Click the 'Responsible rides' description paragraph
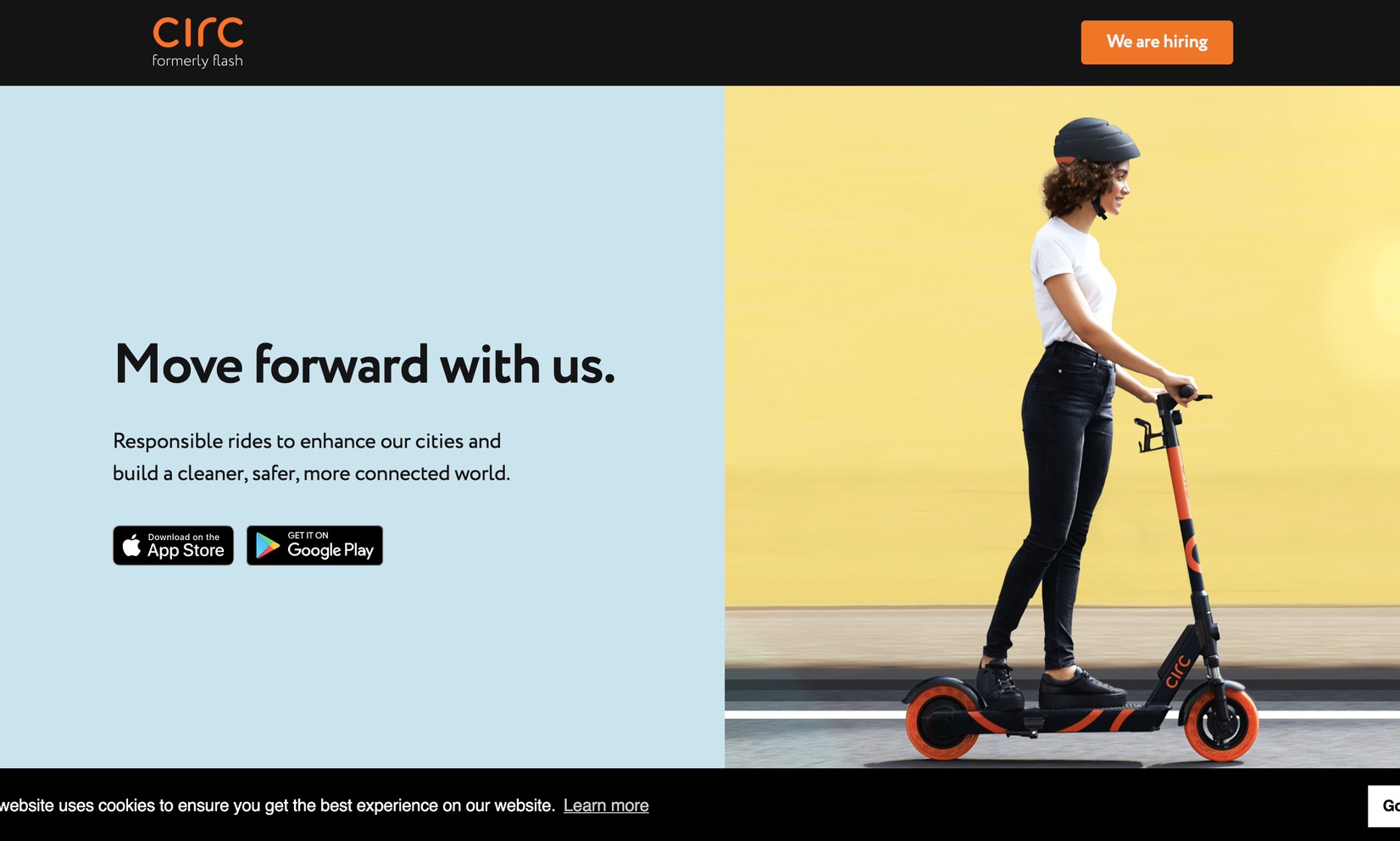Image resolution: width=1400 pixels, height=841 pixels. coord(311,457)
